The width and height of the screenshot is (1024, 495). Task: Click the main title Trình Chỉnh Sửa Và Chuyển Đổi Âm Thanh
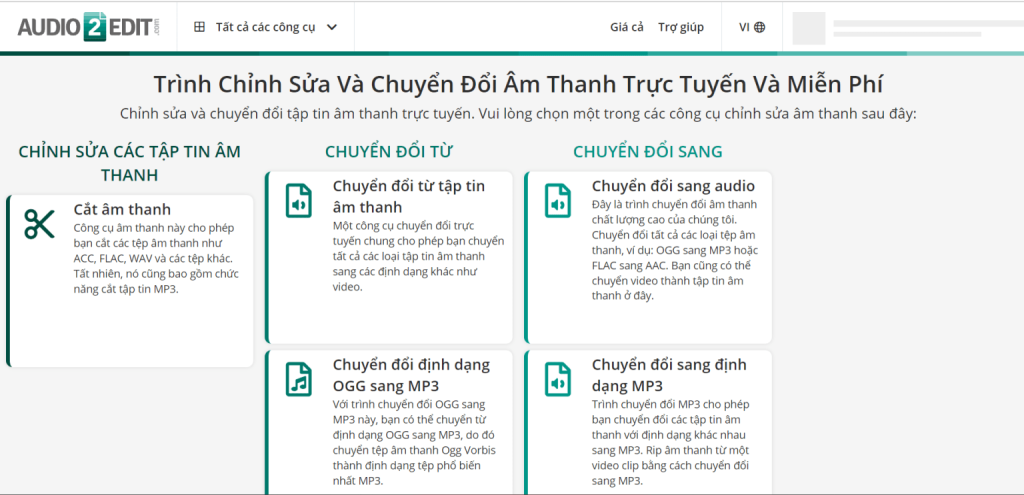tap(519, 85)
